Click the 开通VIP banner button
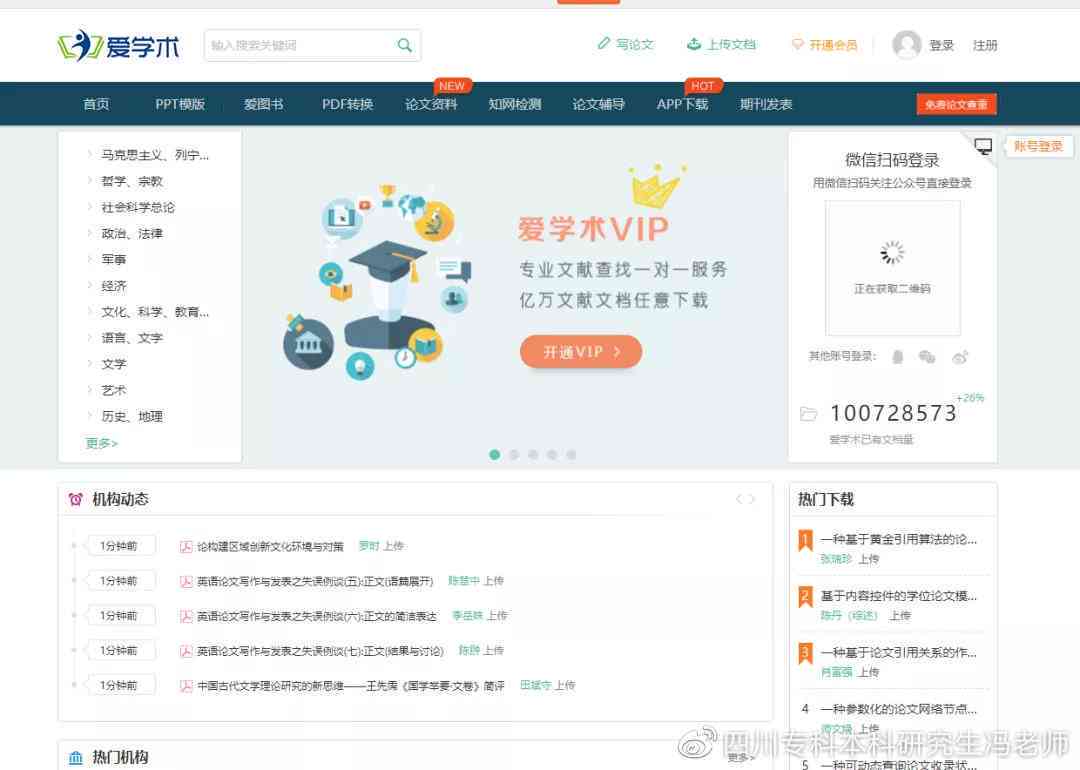Screen dimensions: 1080x770 click(581, 352)
